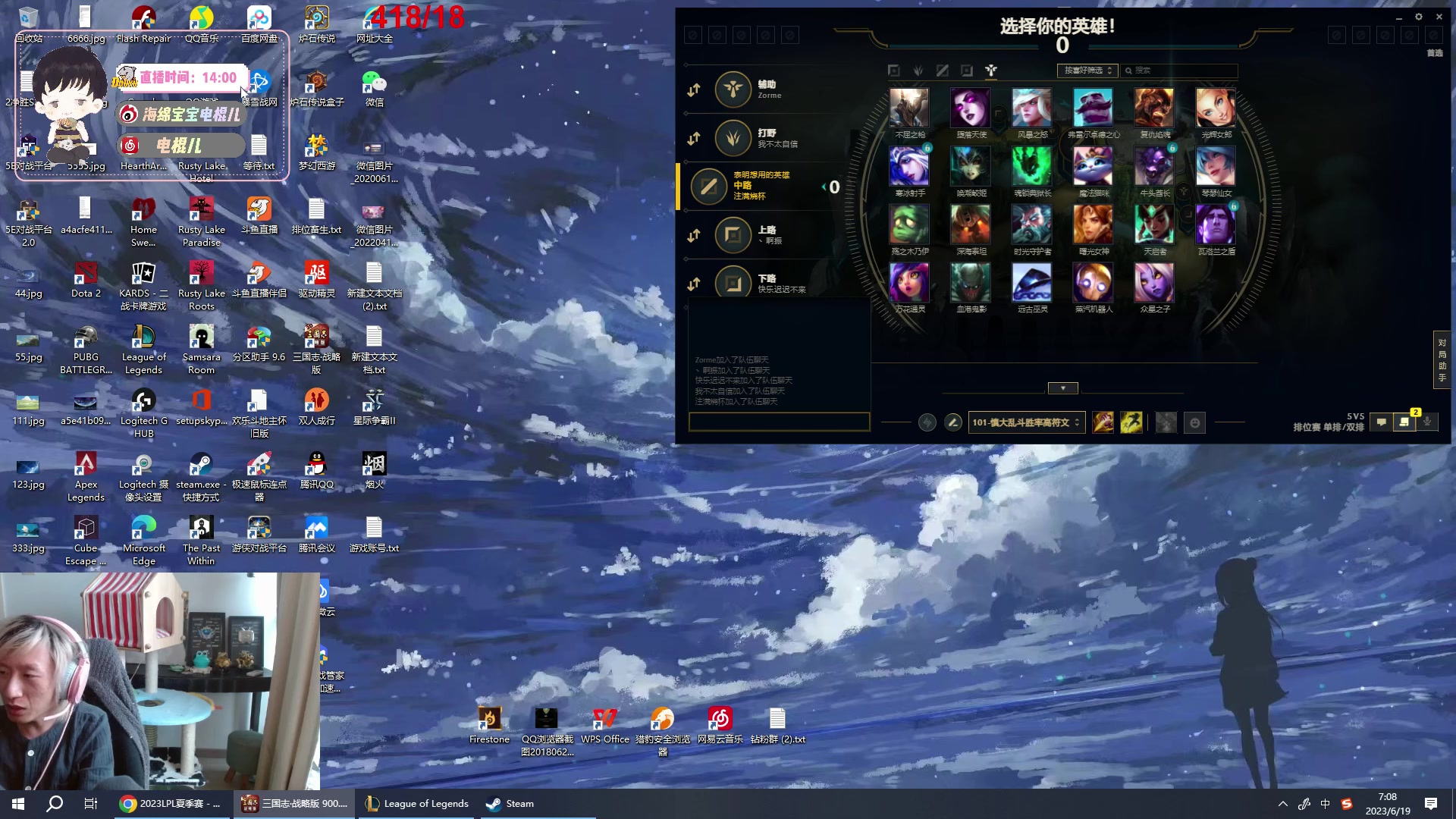Pick the champion 深海泰坦
Viewport: 1456px width, 819px height.
[971, 224]
